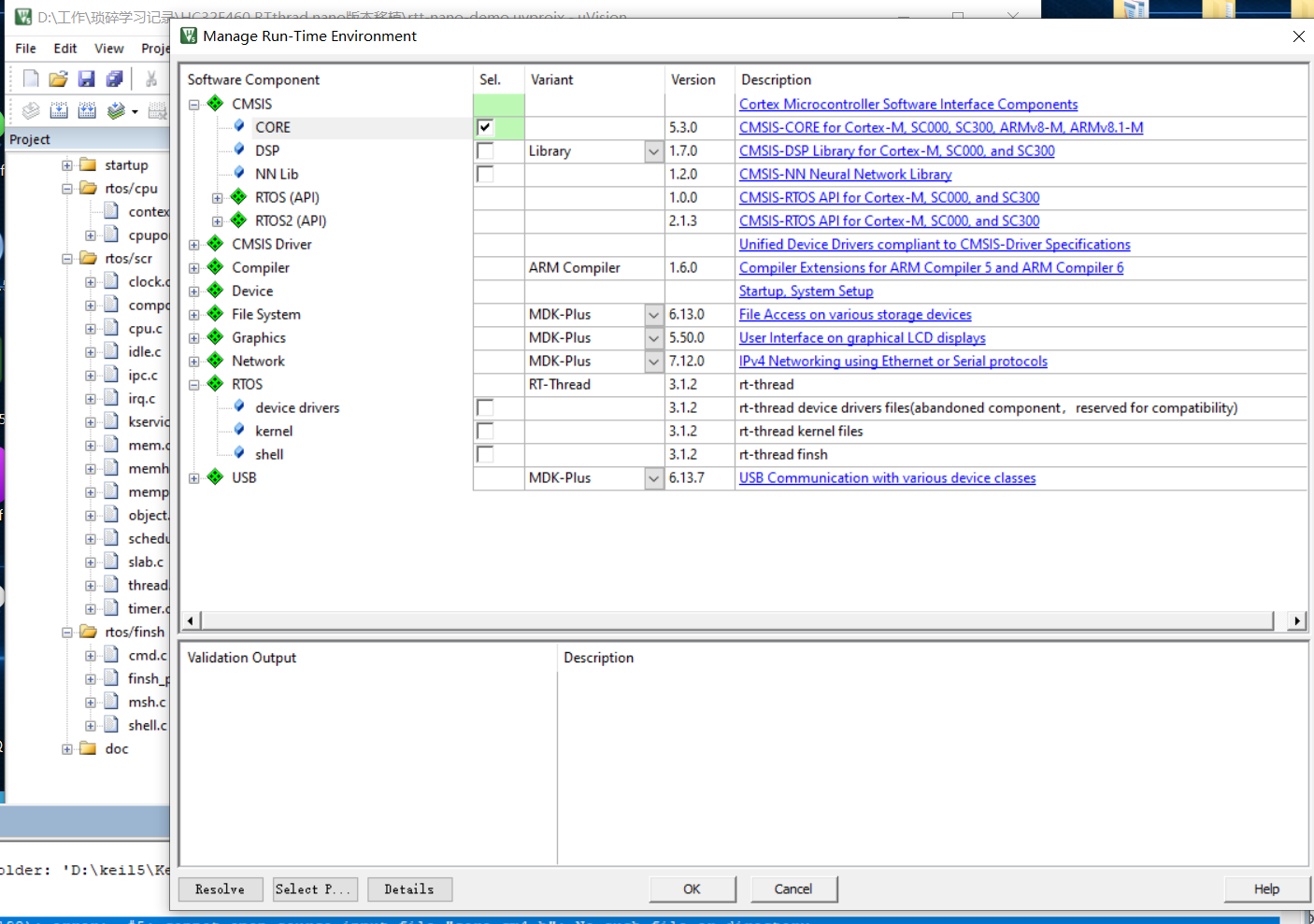Screen dimensions: 1314x924
Task: Open the File System MDK-Plus variant dropdown
Action: (x=652, y=314)
